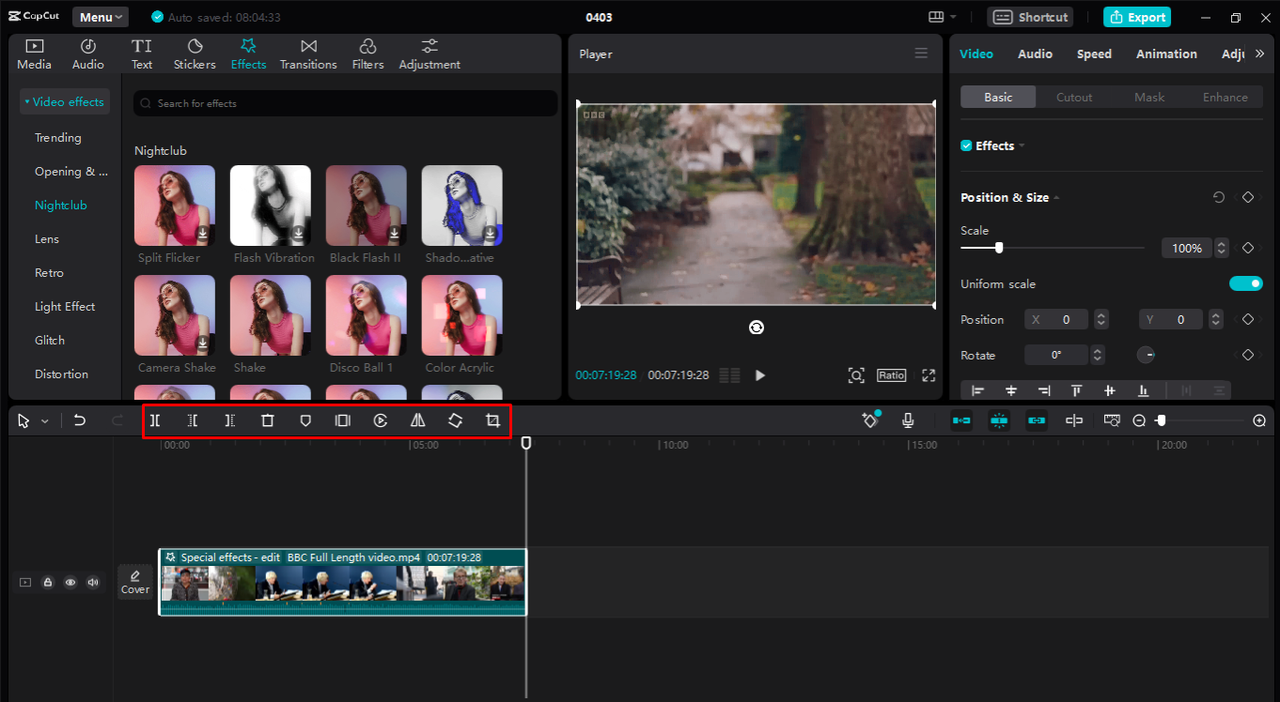Click the Export button
The height and width of the screenshot is (702, 1280).
pos(1137,17)
